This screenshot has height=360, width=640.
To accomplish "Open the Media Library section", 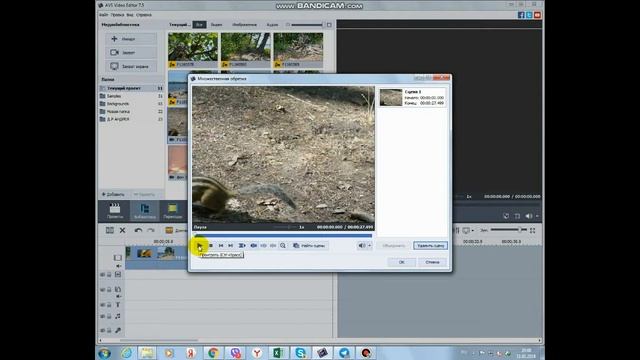I will 144,211.
